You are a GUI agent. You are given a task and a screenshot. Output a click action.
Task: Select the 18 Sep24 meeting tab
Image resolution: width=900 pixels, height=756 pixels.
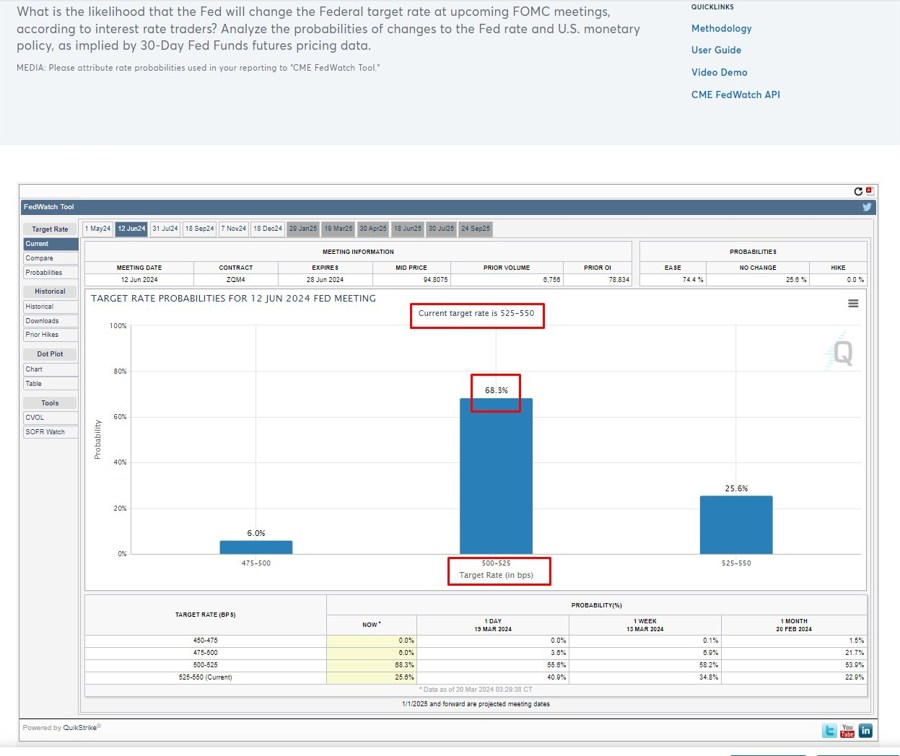pos(199,228)
